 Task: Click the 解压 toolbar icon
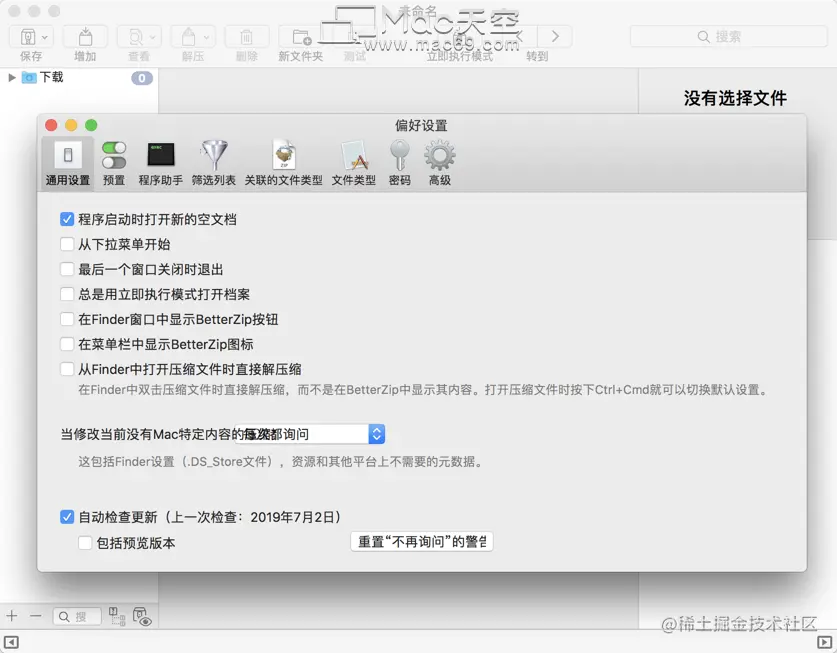pyautogui.click(x=188, y=37)
